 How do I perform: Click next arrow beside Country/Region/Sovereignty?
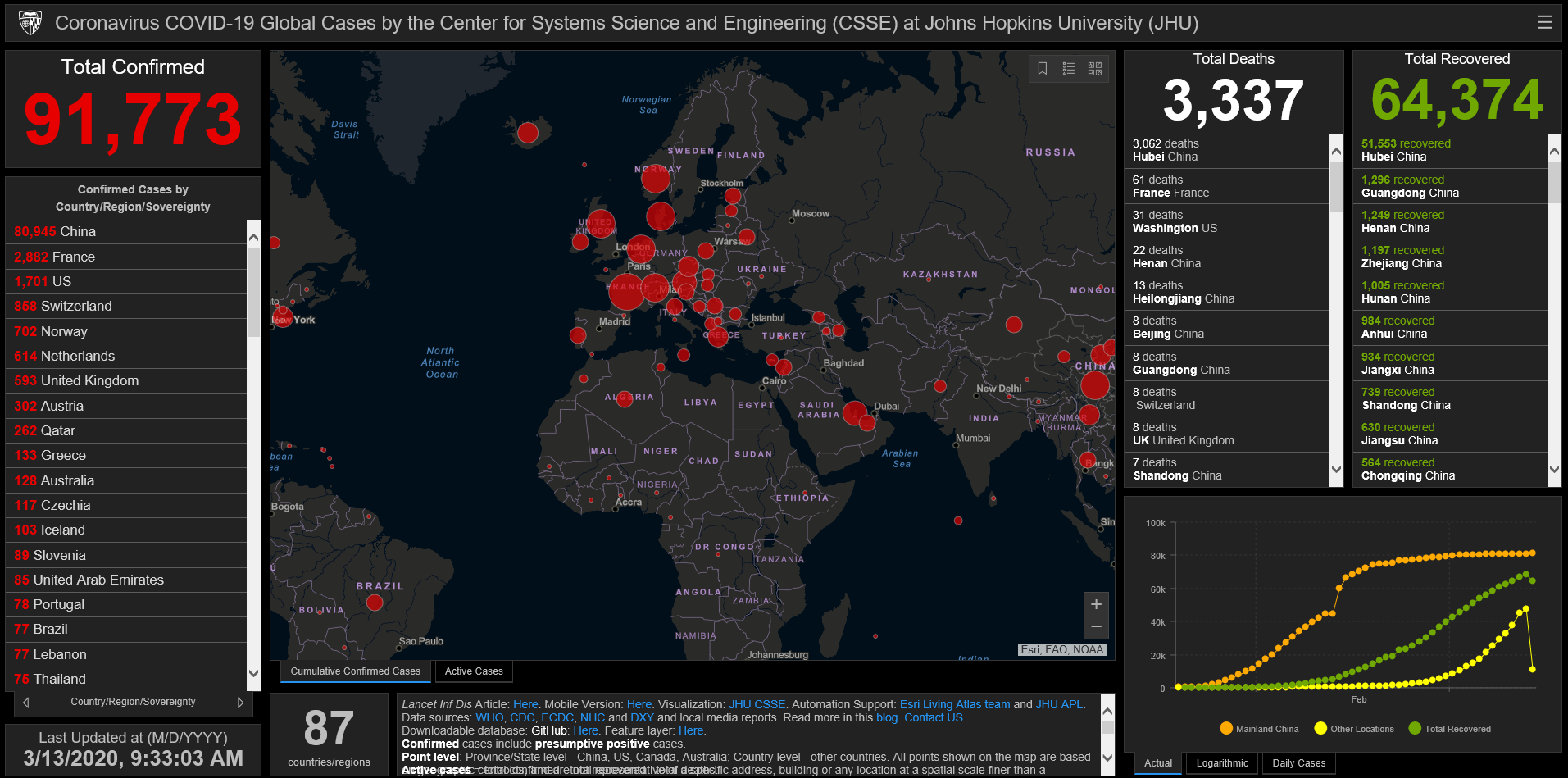(x=240, y=703)
